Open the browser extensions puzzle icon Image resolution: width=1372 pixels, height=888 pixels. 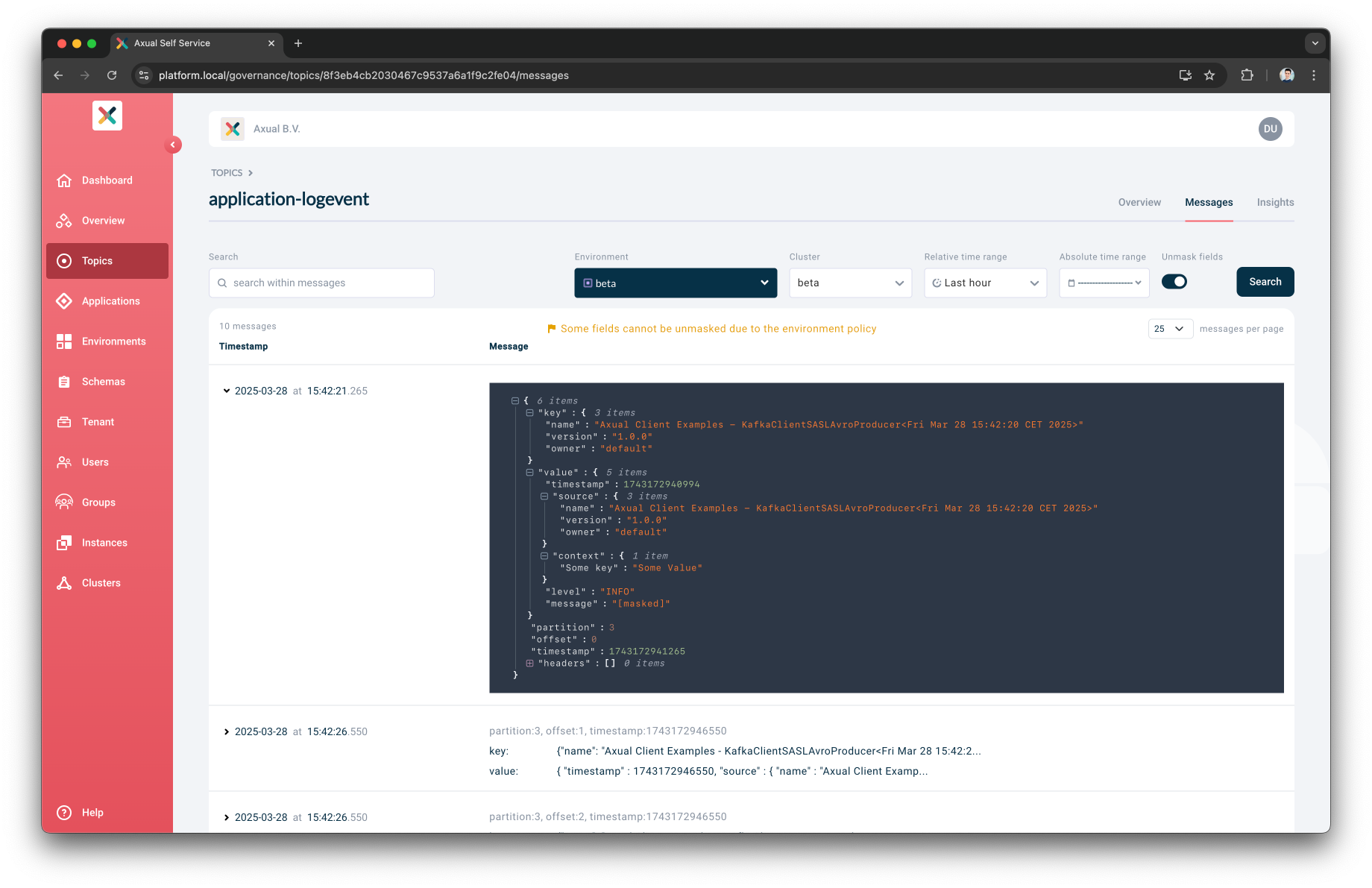(x=1247, y=75)
